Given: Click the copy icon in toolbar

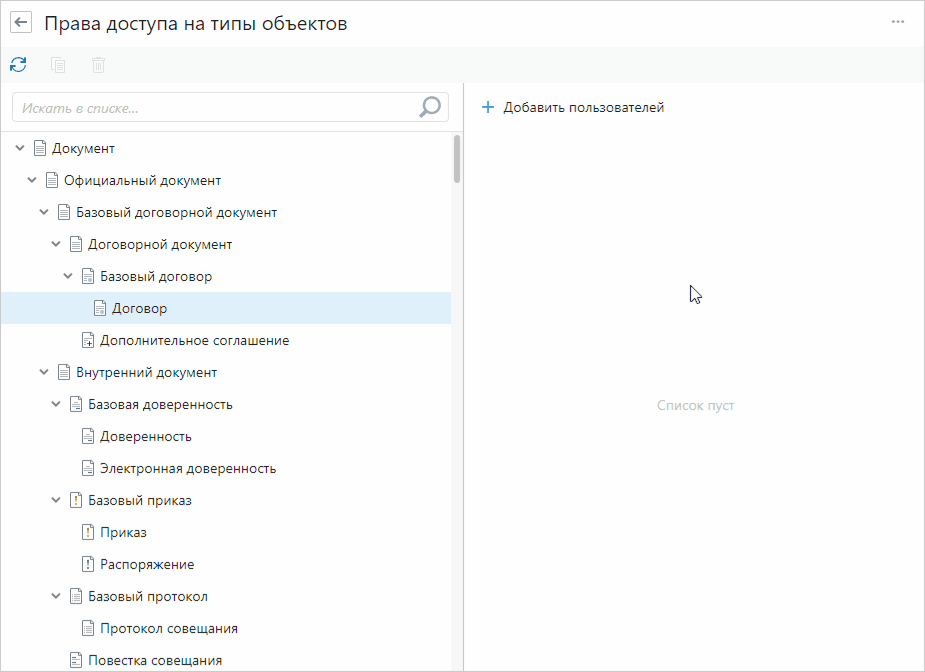Looking at the screenshot, I should [58, 65].
